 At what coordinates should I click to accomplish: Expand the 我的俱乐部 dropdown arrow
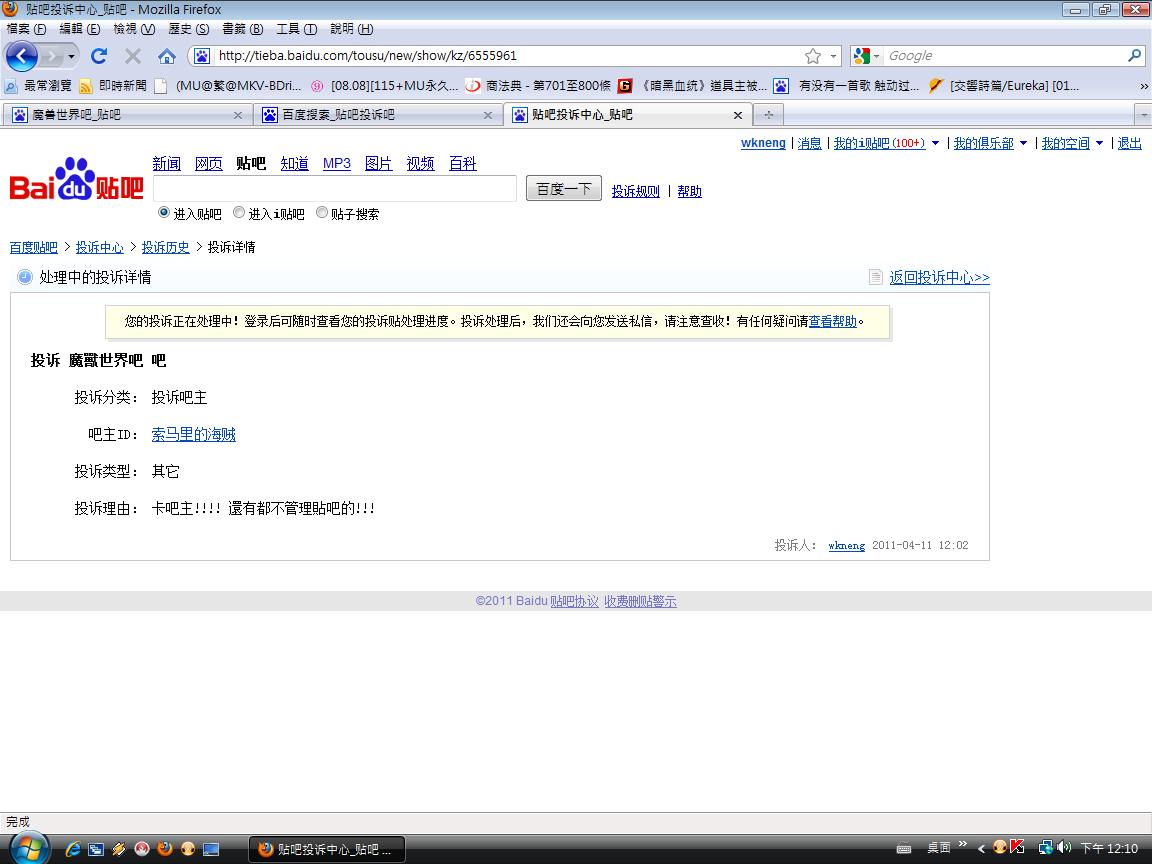click(x=1023, y=143)
